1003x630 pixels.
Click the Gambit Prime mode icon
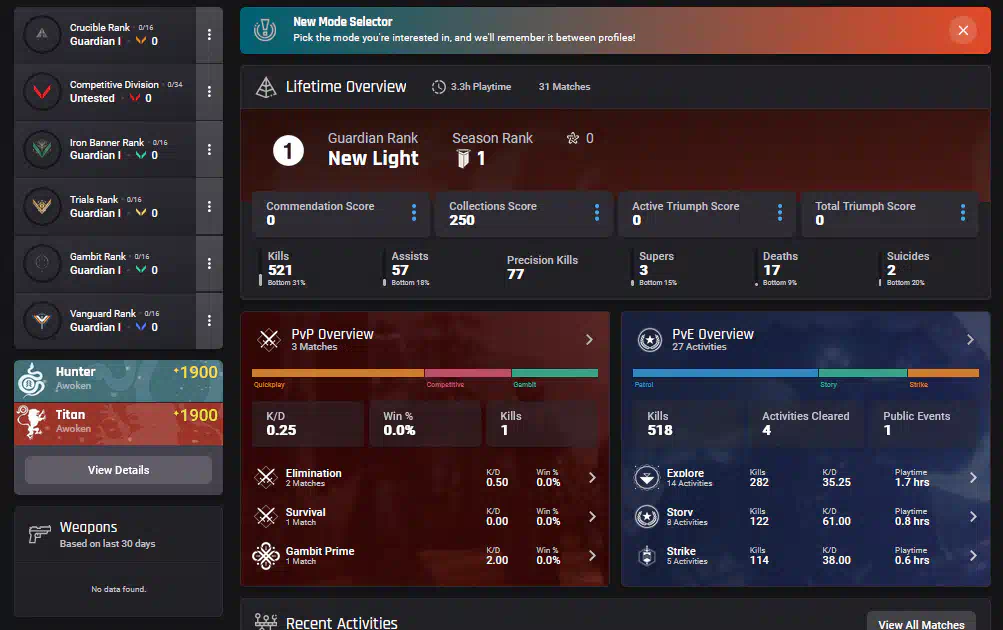[265, 556]
